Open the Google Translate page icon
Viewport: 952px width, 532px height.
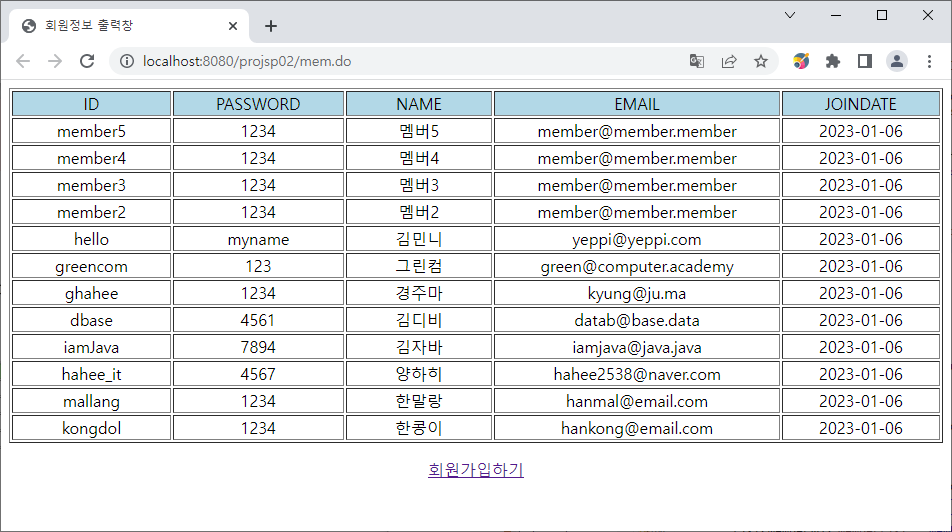(x=697, y=61)
